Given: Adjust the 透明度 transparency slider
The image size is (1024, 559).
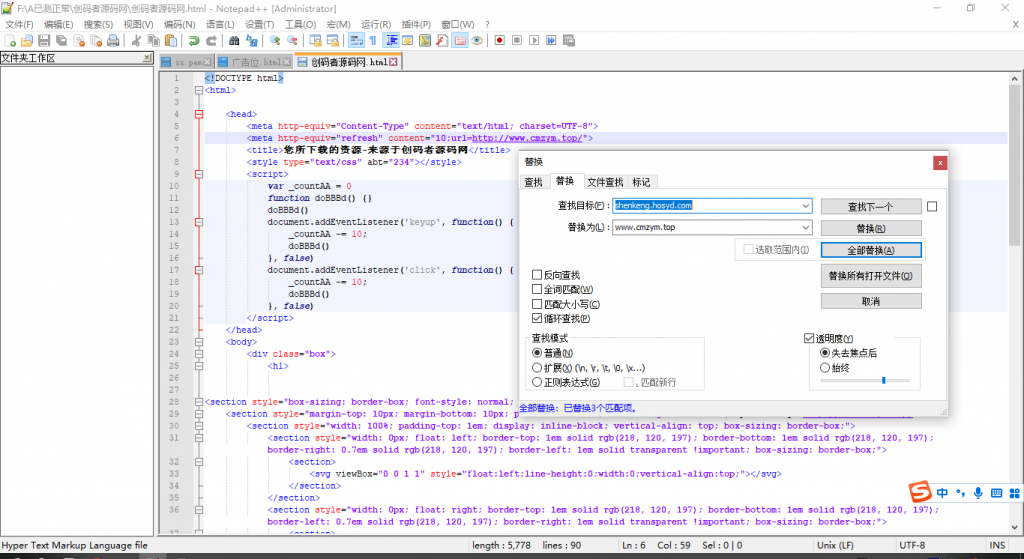Looking at the screenshot, I should [x=882, y=380].
